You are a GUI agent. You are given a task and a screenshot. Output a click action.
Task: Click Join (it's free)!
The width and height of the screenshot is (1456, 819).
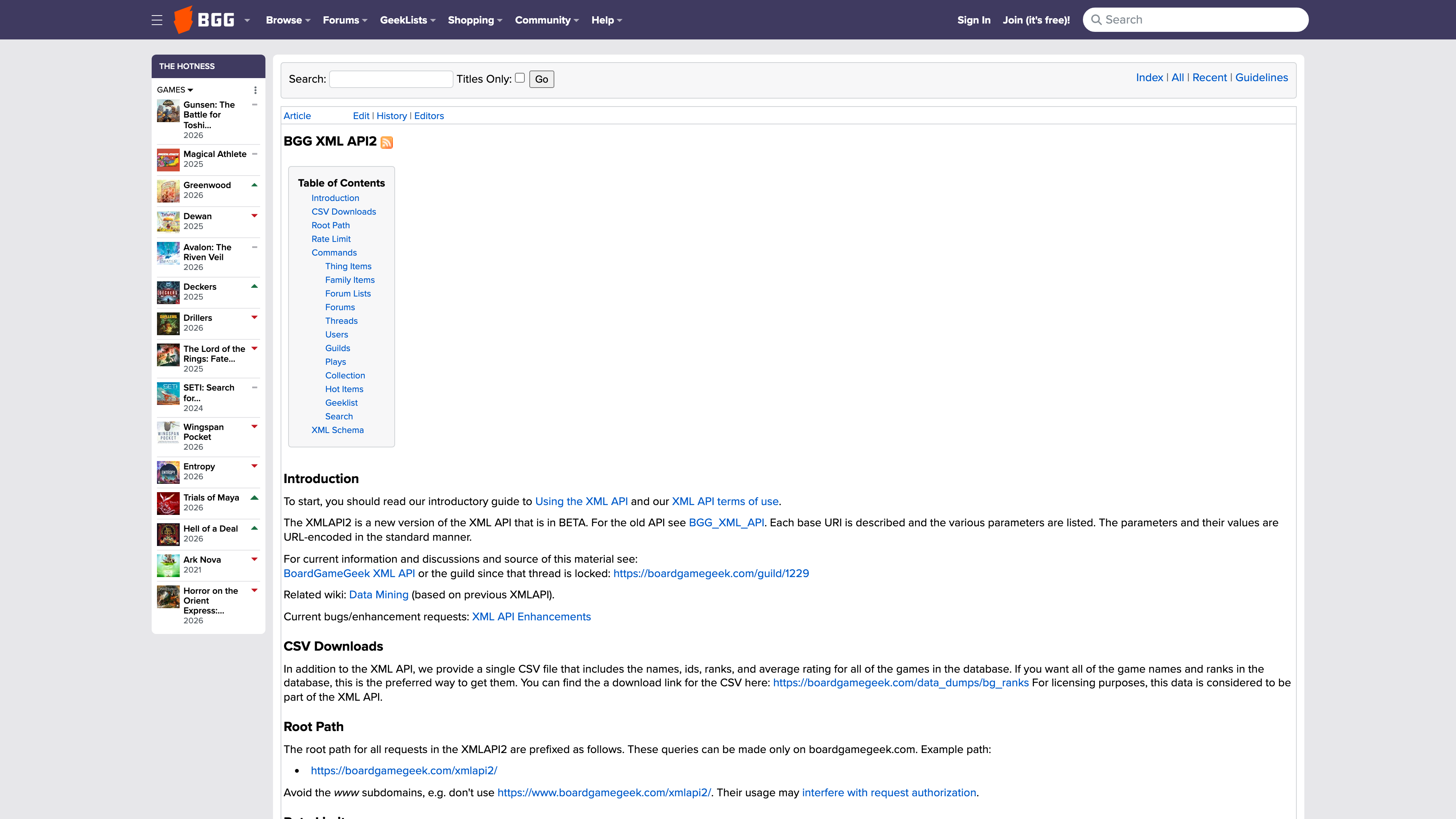[x=1036, y=20]
